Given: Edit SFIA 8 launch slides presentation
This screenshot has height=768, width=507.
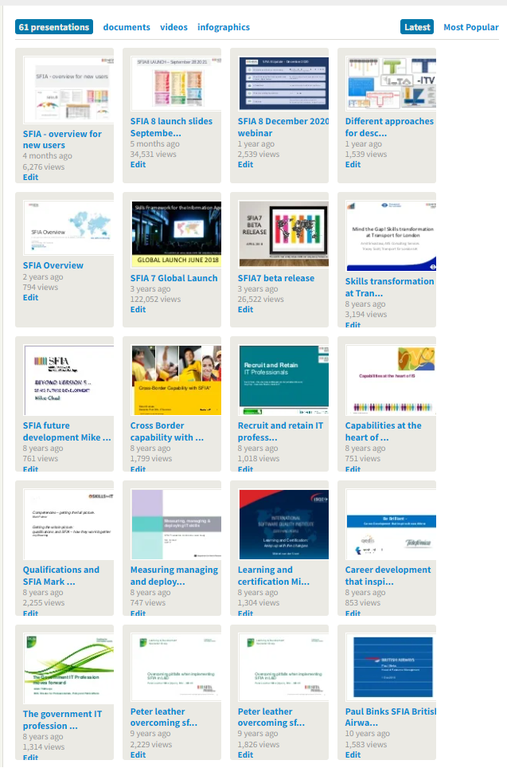Looking at the screenshot, I should [138, 164].
